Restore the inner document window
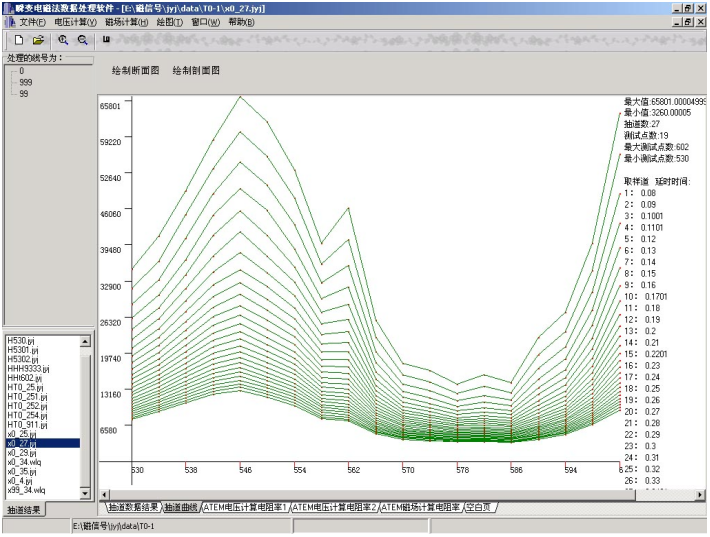 tap(686, 22)
